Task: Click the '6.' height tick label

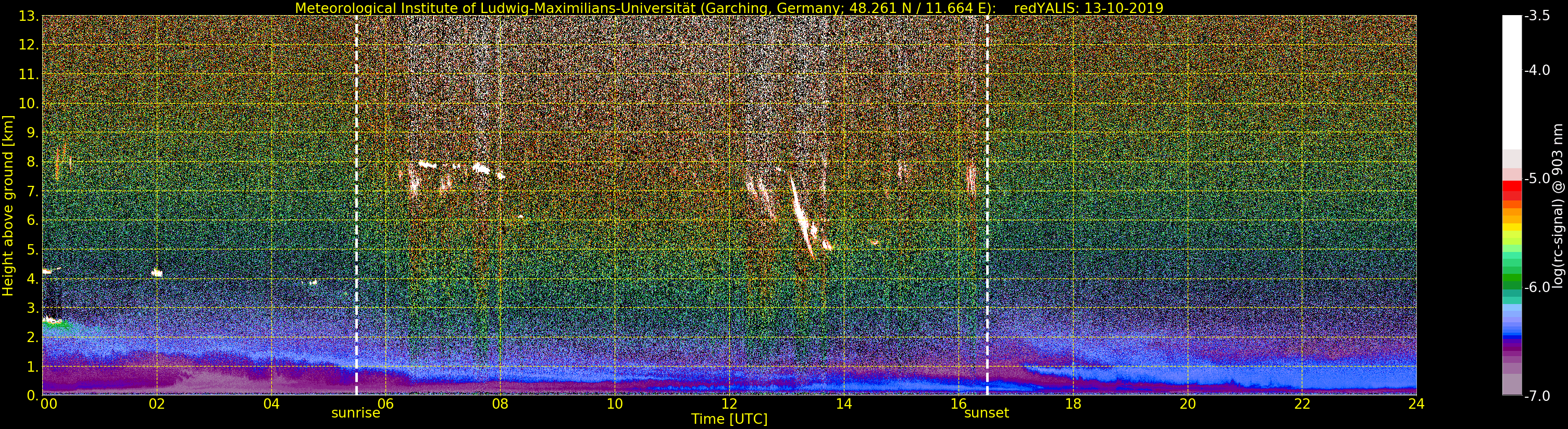Action: point(33,220)
